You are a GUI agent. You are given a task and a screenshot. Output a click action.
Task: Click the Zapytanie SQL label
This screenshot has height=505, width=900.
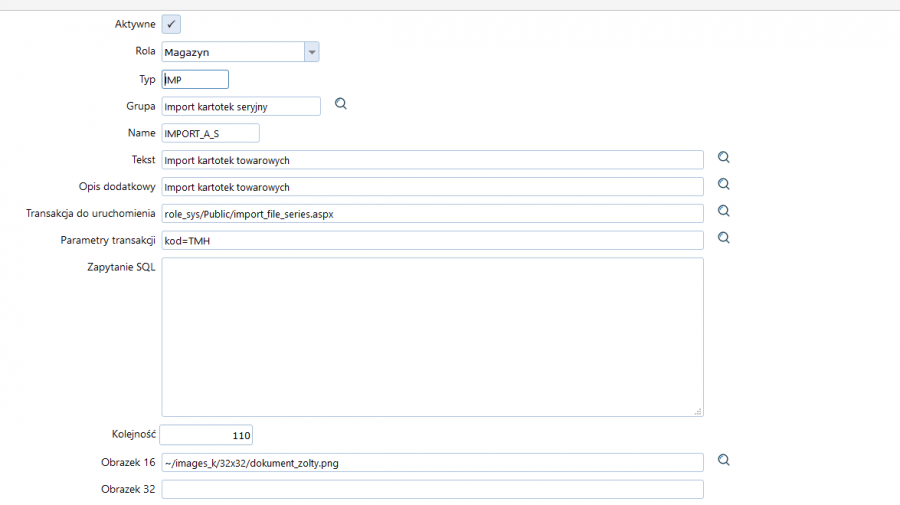pos(121,267)
